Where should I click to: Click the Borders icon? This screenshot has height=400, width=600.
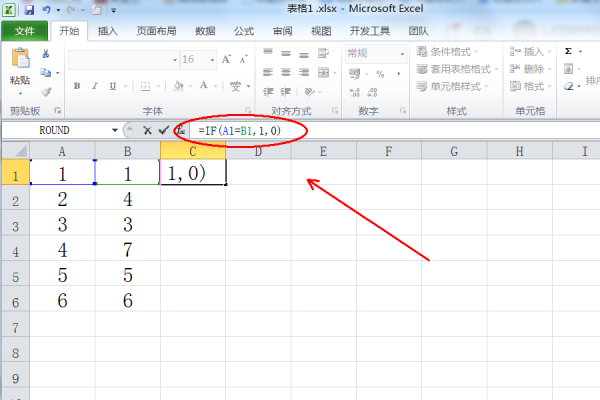coord(145,86)
